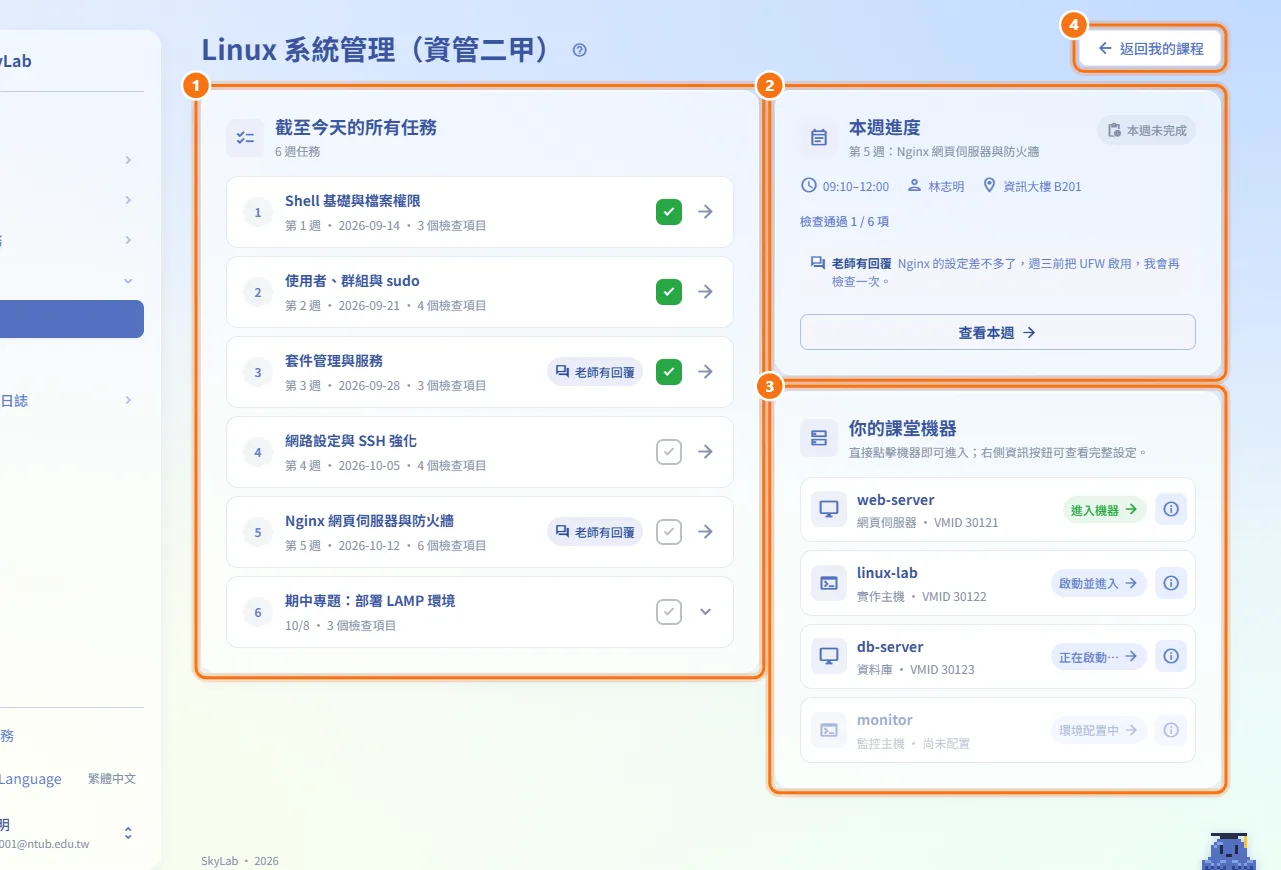1281x870 pixels.
Task: Expand the 期中專題：部署 LAMP 環境 task
Action: (x=706, y=612)
